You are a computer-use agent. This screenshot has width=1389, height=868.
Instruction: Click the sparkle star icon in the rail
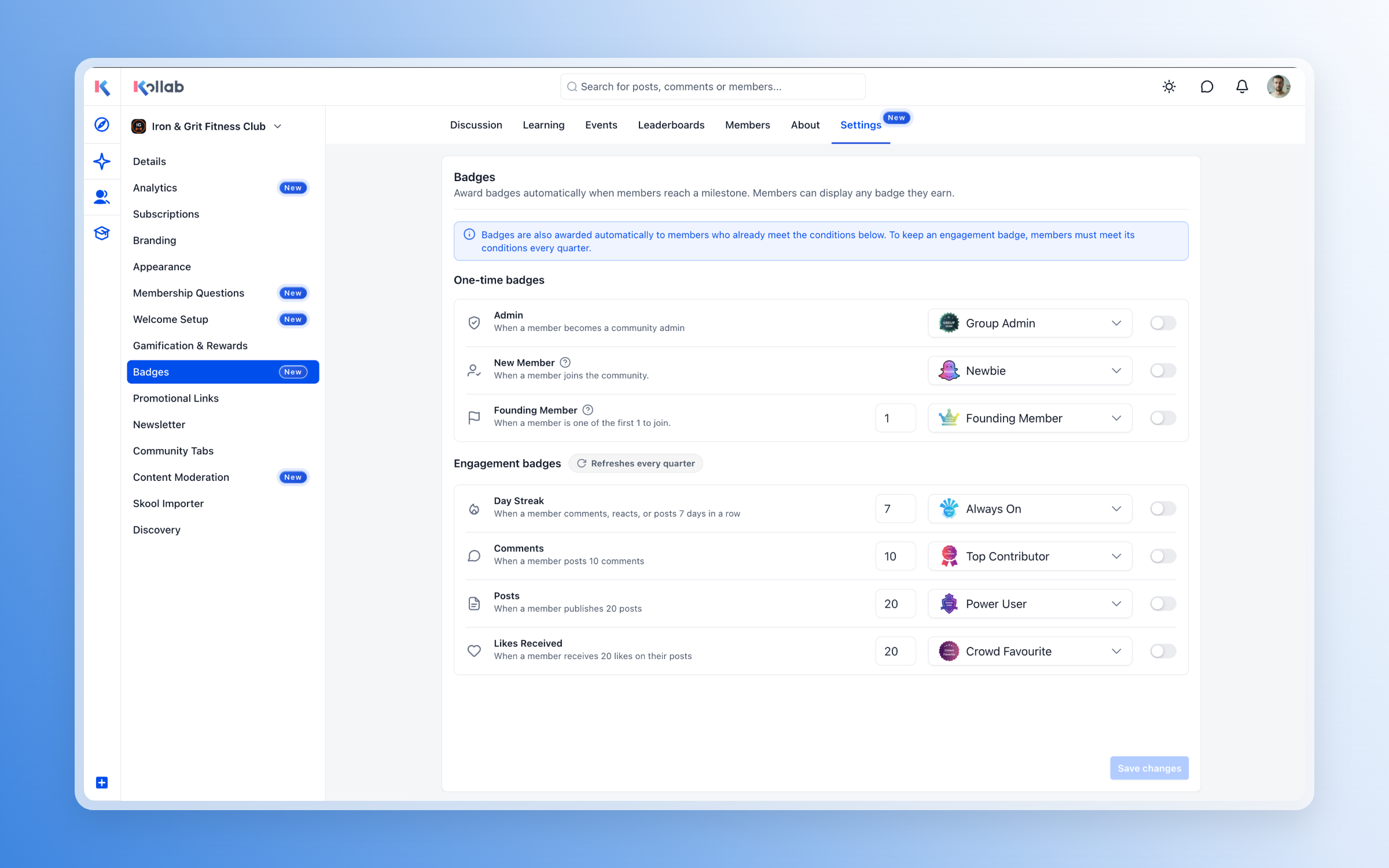102,161
